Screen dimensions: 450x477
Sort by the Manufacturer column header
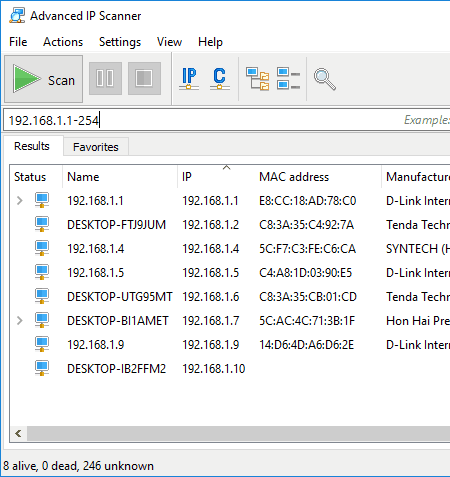click(416, 177)
